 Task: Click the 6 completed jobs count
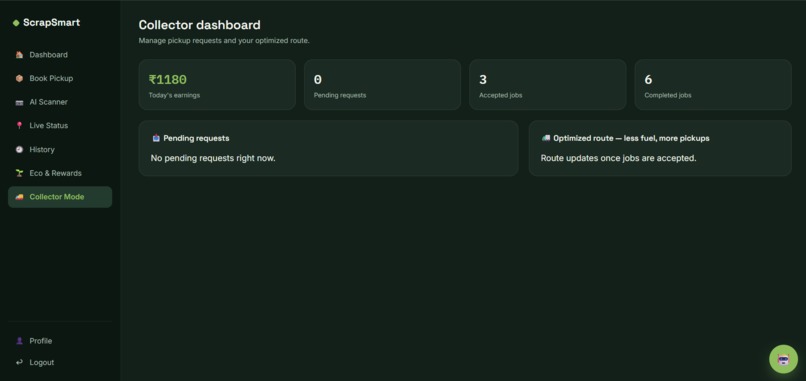[x=648, y=80]
